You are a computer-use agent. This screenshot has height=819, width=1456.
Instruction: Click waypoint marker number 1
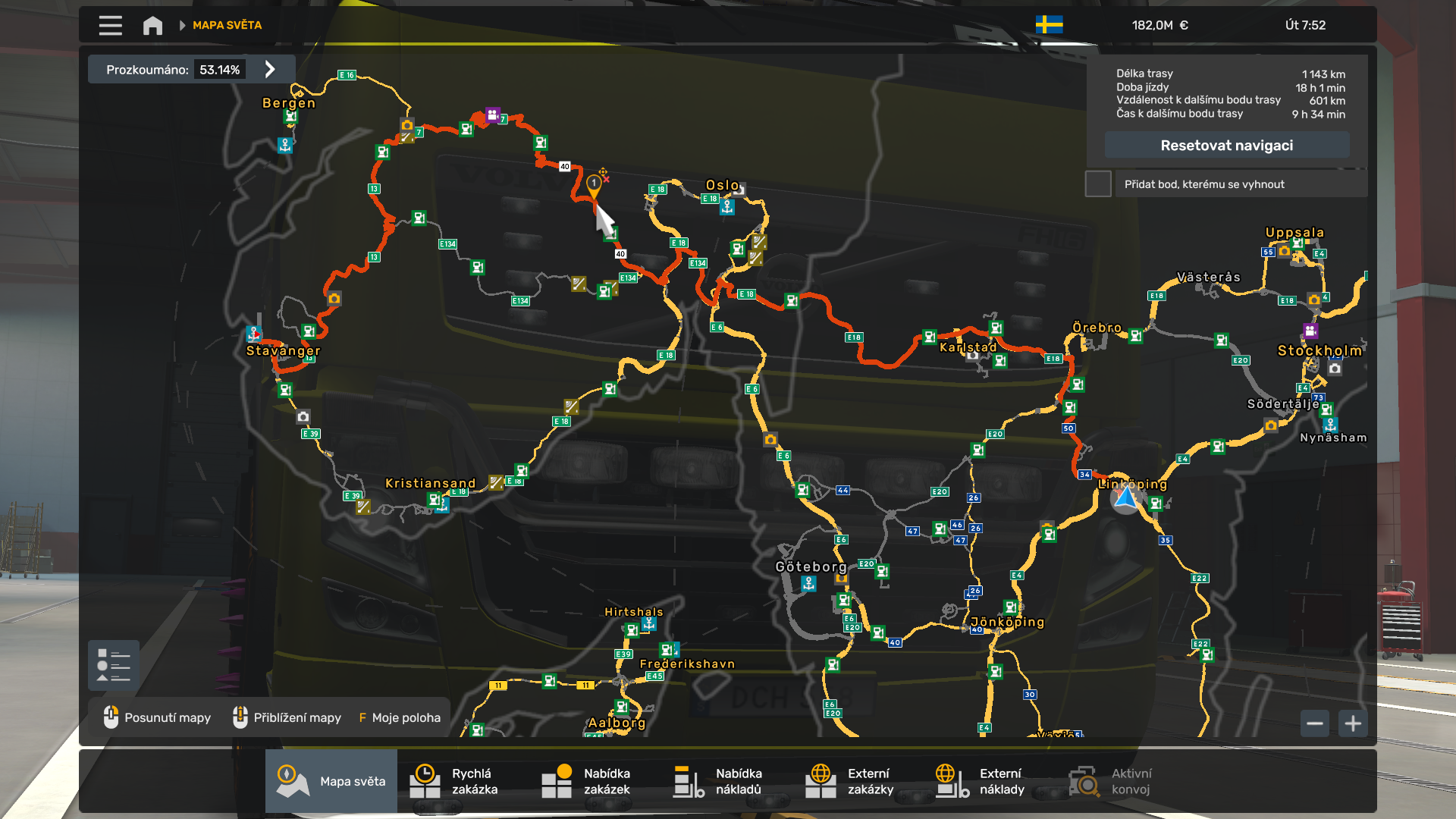click(x=594, y=184)
